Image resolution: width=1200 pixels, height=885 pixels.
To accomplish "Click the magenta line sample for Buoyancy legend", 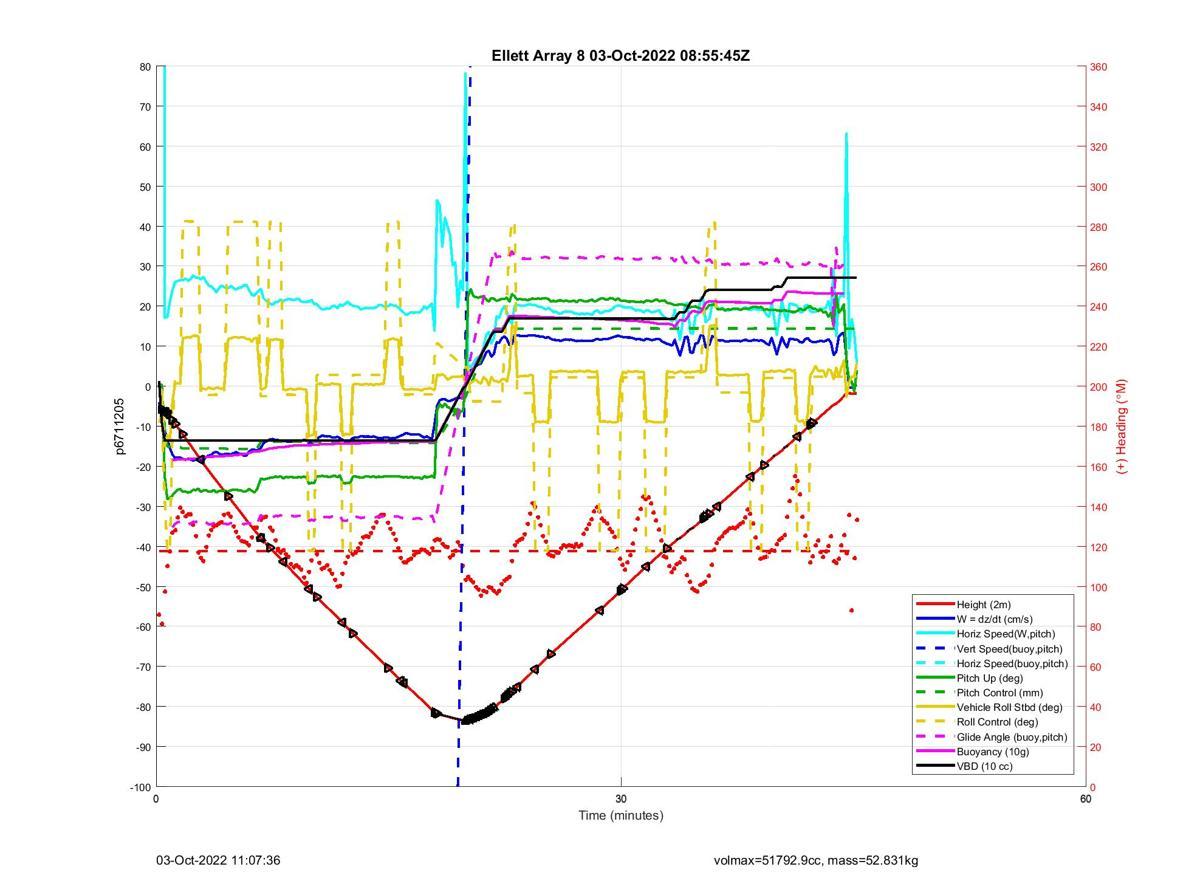I will point(934,751).
